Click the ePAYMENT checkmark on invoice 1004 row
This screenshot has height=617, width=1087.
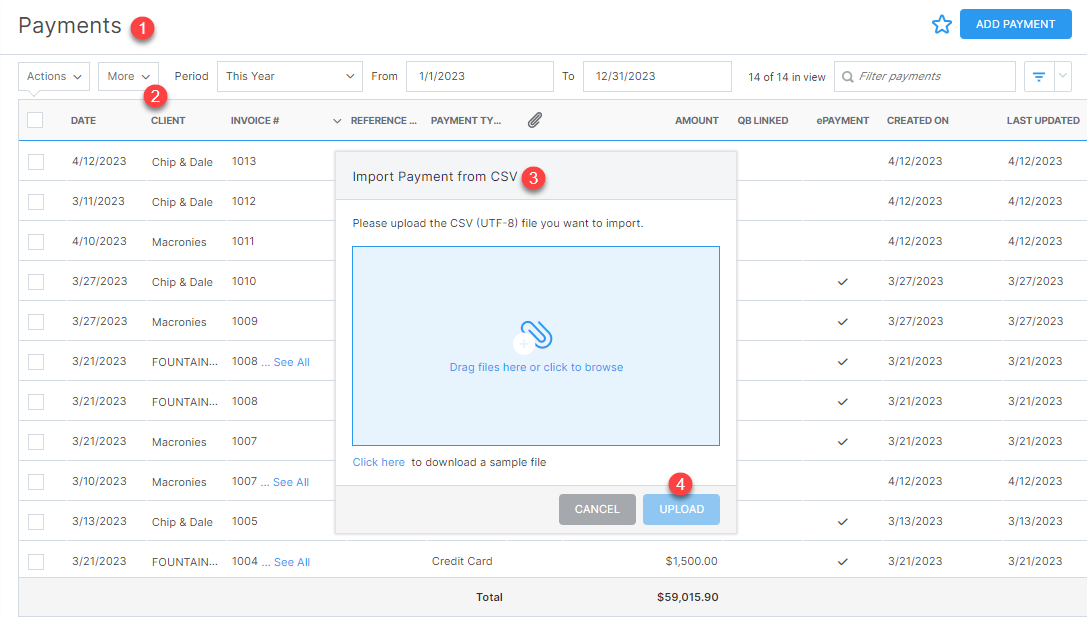pos(842,561)
